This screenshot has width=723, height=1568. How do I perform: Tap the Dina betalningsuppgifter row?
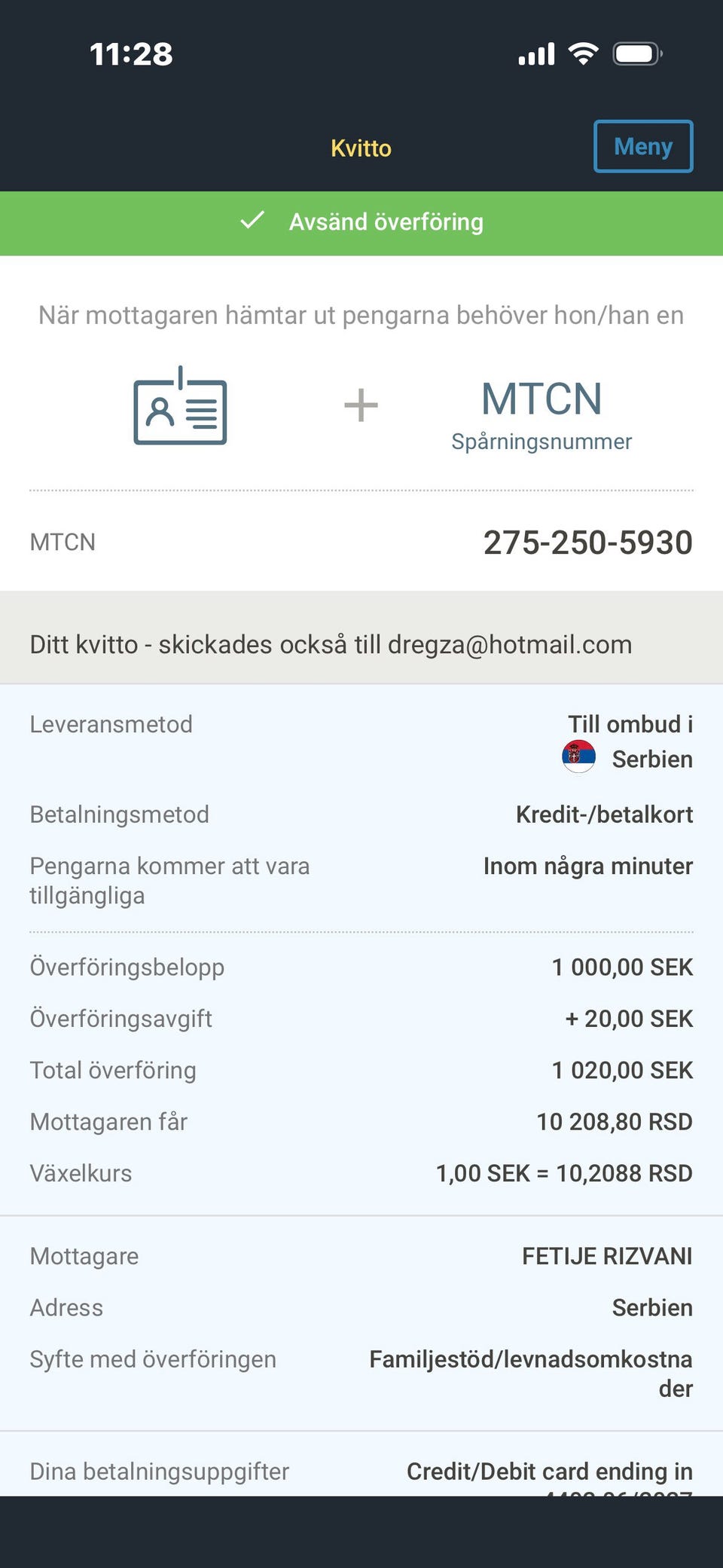[x=361, y=1472]
